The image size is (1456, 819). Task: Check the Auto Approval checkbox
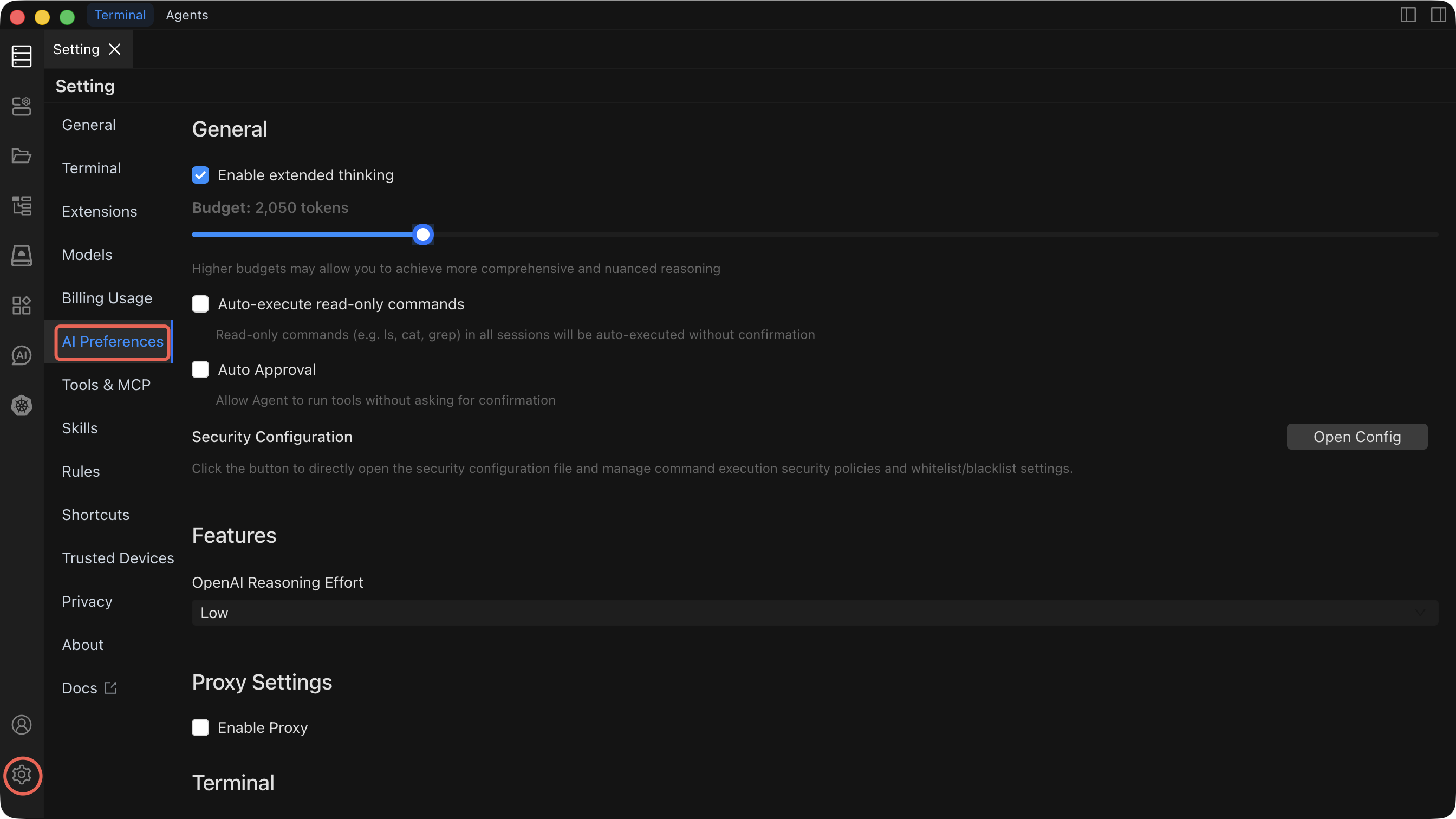pos(200,369)
